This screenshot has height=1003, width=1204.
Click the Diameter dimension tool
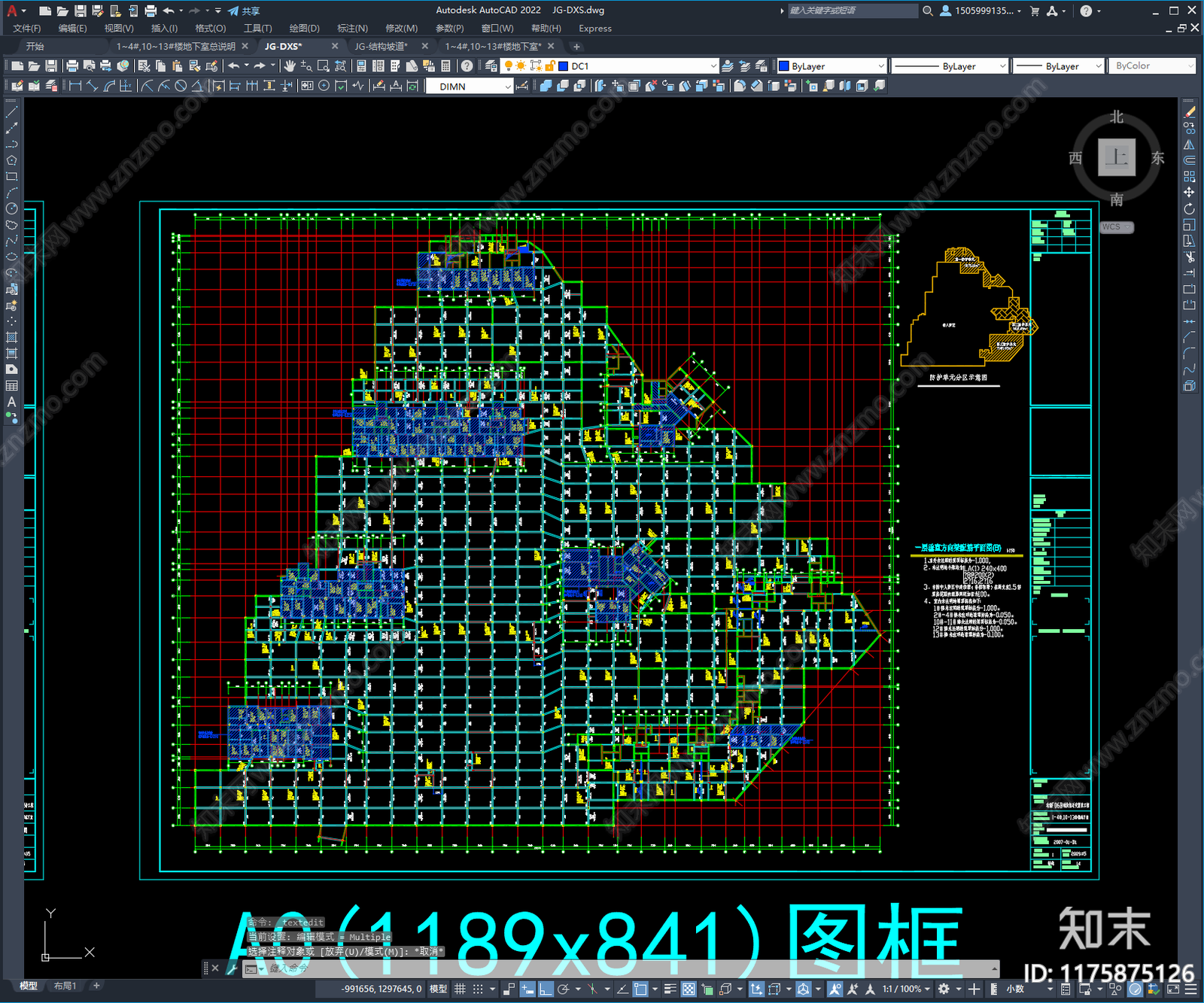(181, 86)
